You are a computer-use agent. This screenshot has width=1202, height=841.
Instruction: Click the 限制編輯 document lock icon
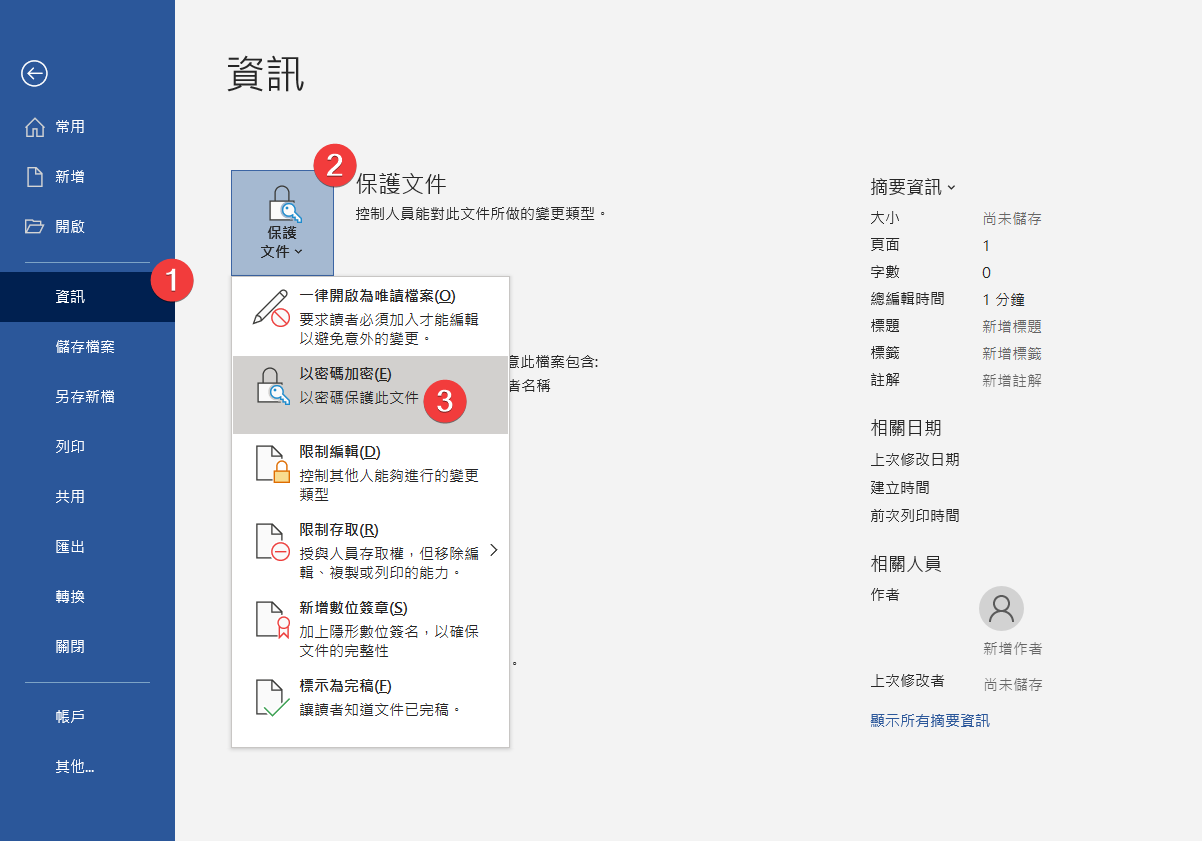272,464
